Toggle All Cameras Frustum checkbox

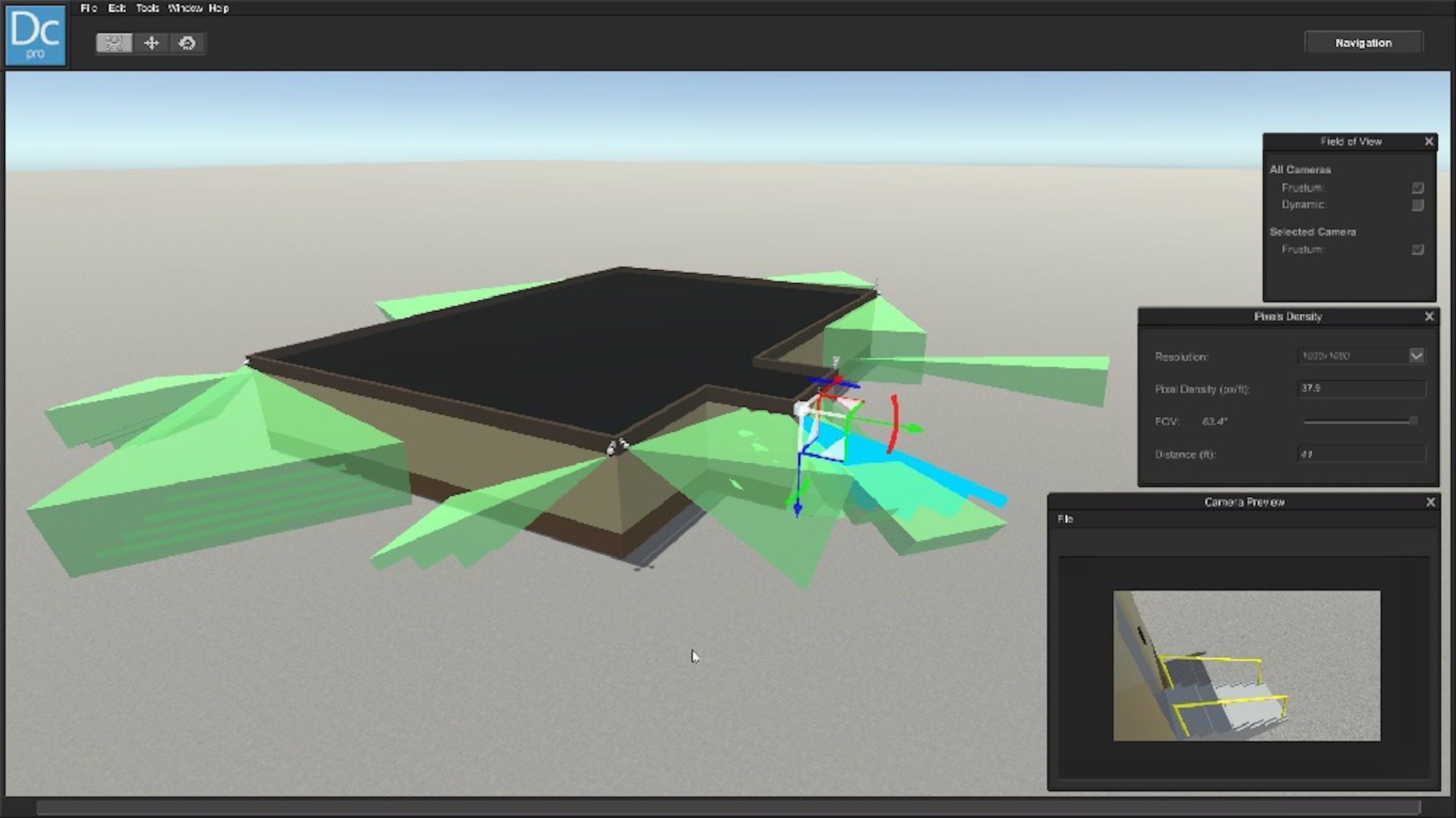1417,188
